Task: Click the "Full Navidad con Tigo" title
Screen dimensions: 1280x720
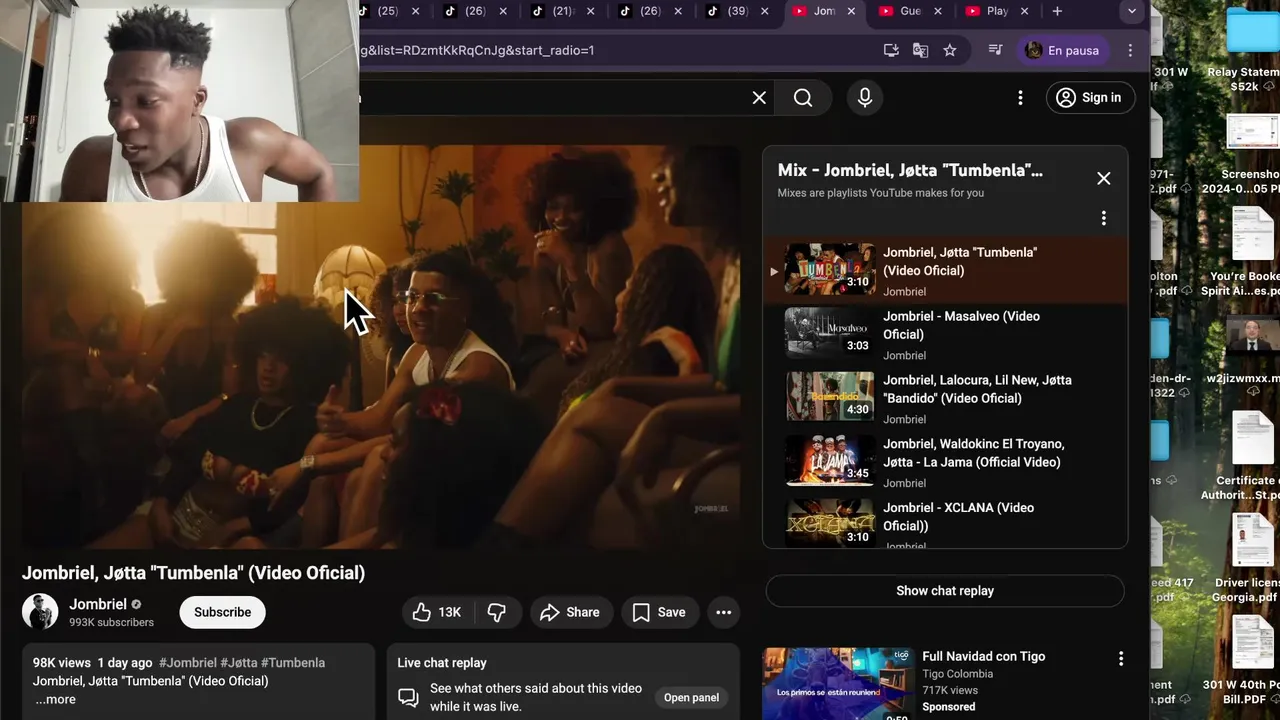Action: point(983,656)
